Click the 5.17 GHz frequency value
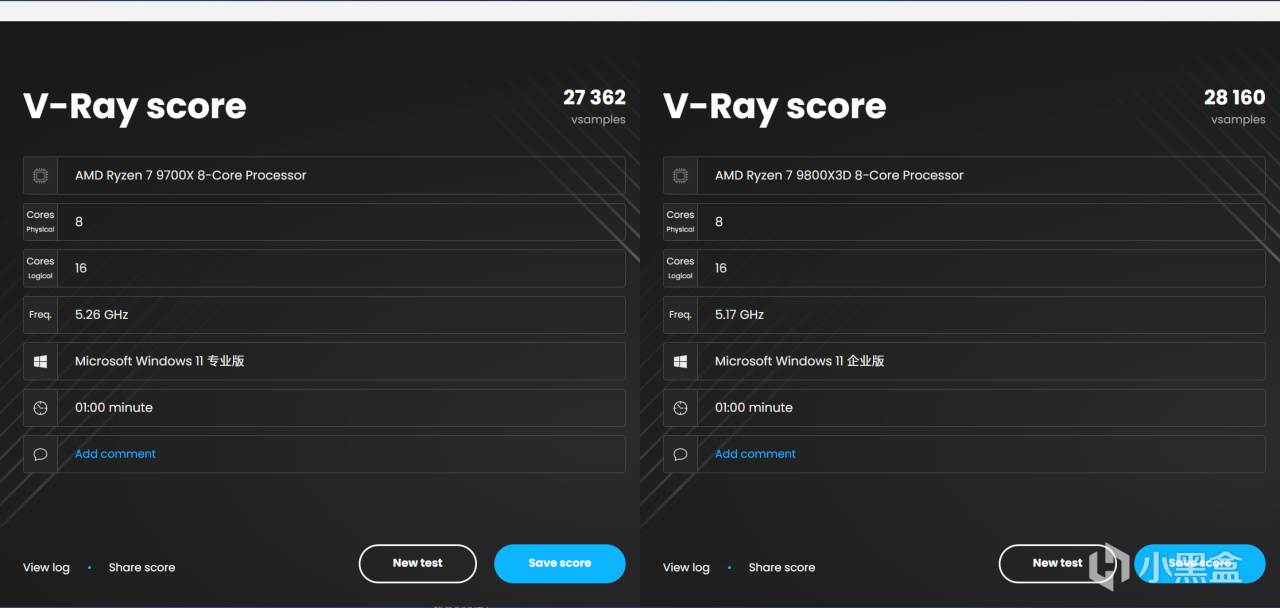1280x608 pixels. point(740,315)
